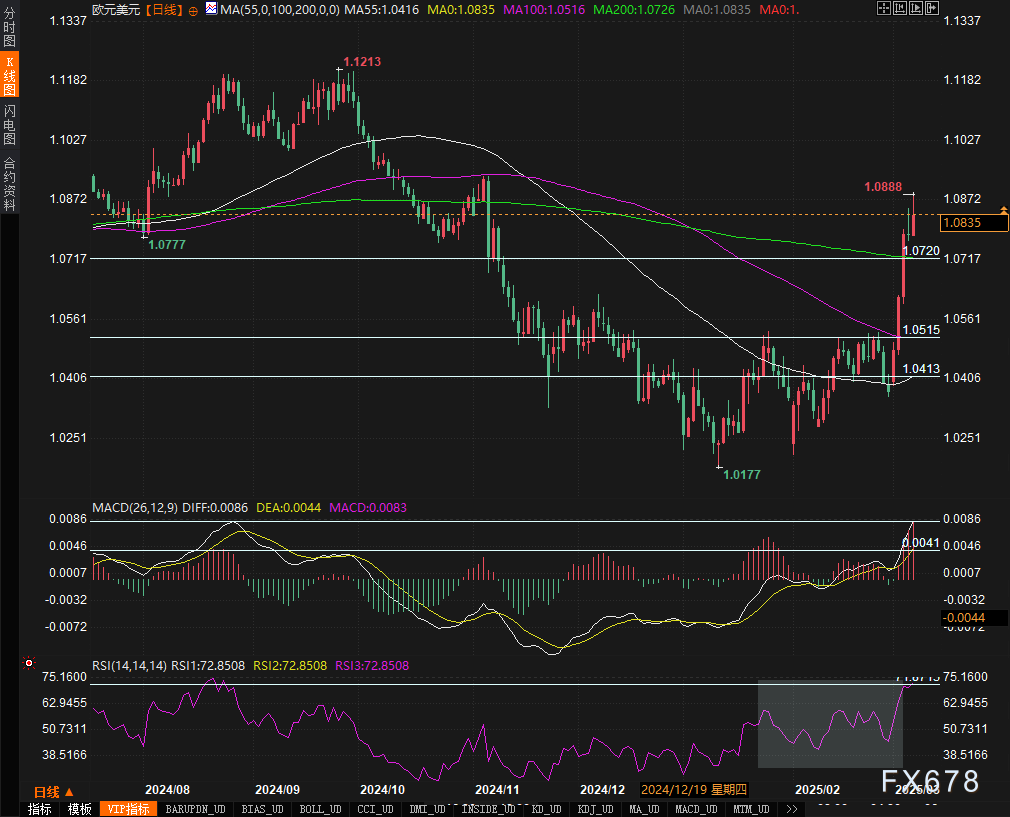Select the K线图 sidebar tab

tap(9, 75)
